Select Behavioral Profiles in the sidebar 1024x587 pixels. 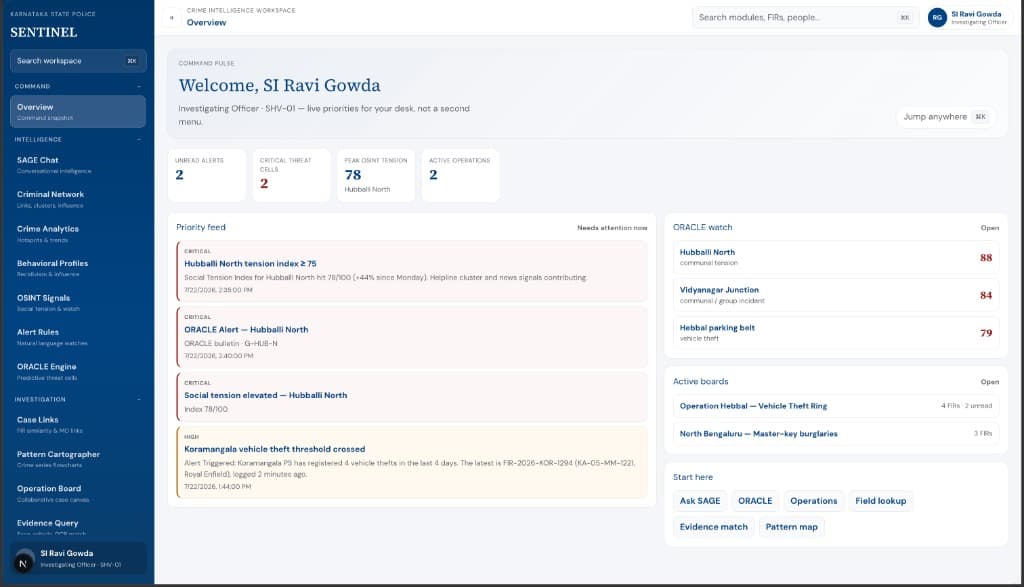[78, 268]
